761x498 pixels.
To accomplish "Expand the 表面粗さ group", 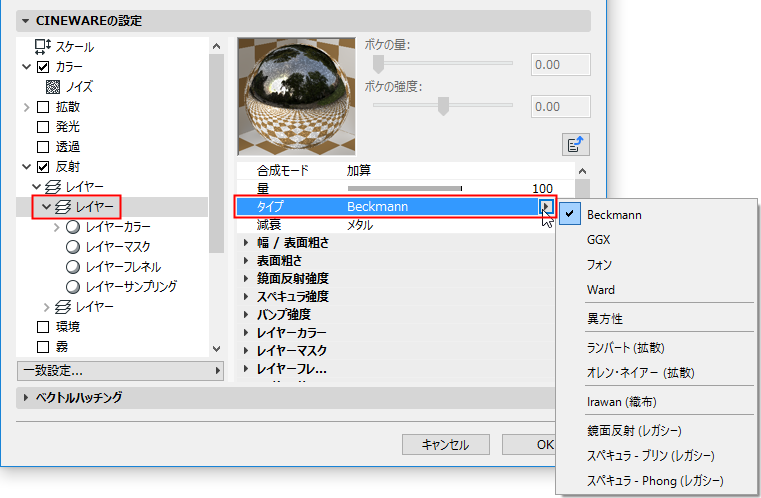I will (246, 260).
